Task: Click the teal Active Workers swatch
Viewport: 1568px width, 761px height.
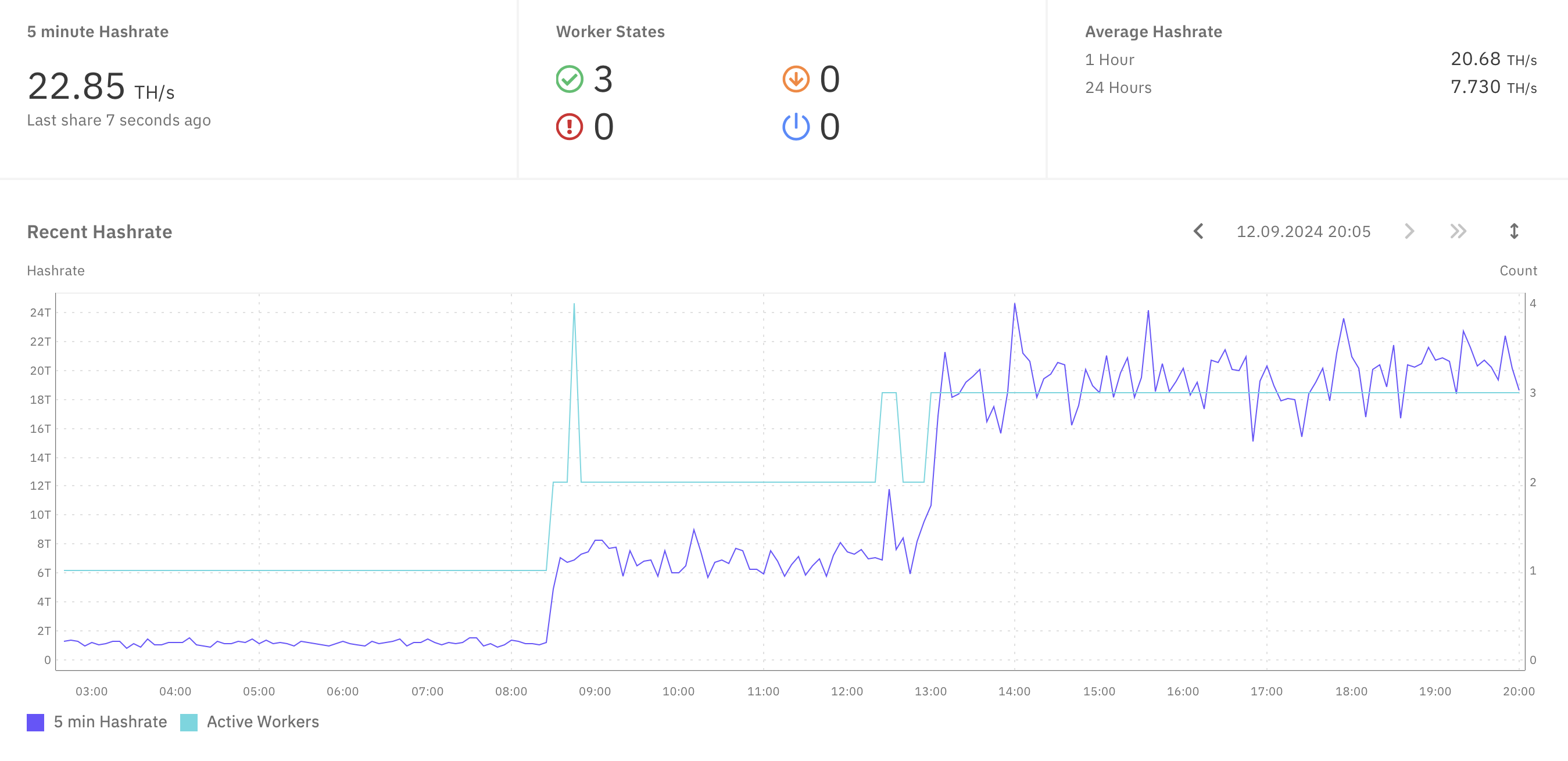Action: point(189,722)
